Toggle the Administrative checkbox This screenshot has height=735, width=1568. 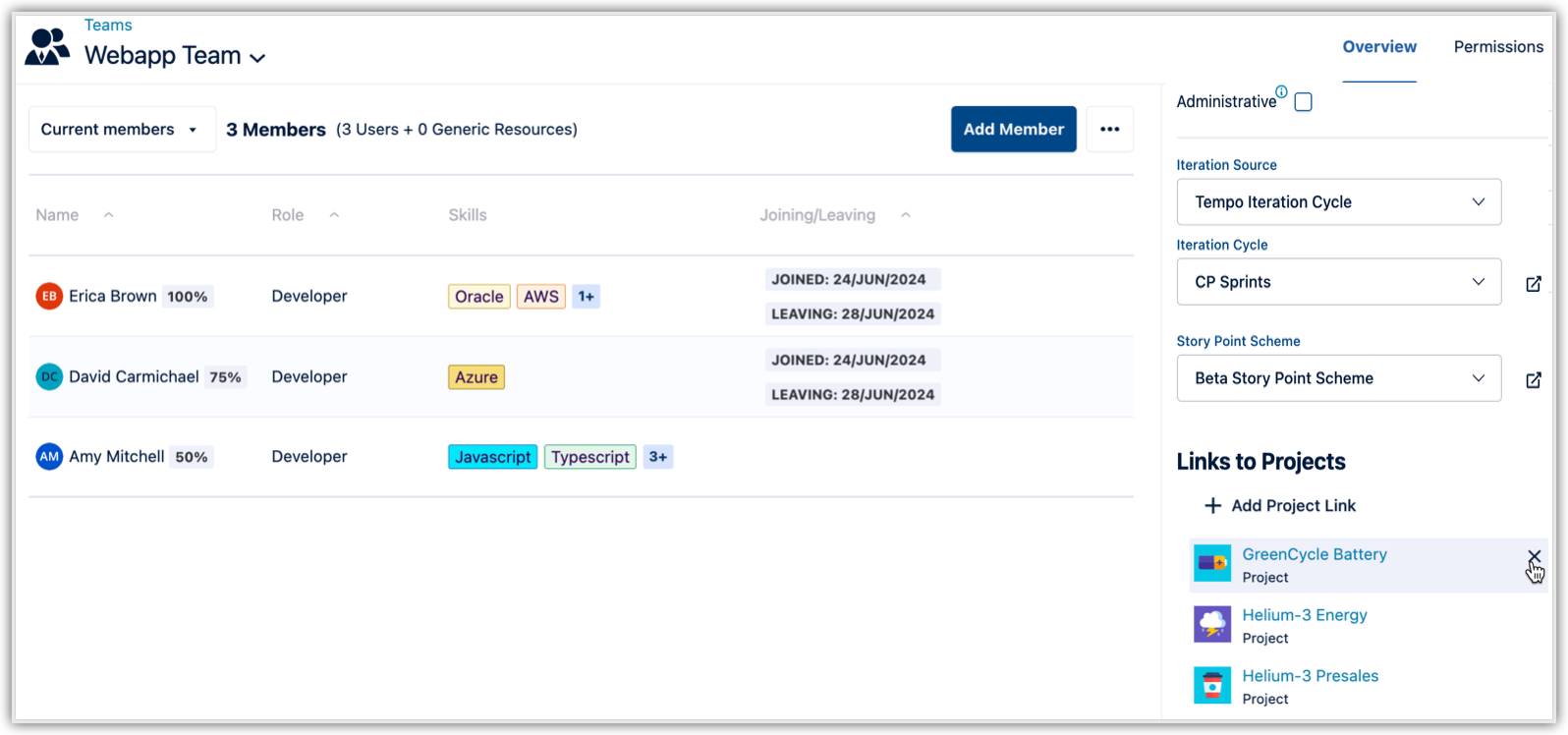[1304, 102]
